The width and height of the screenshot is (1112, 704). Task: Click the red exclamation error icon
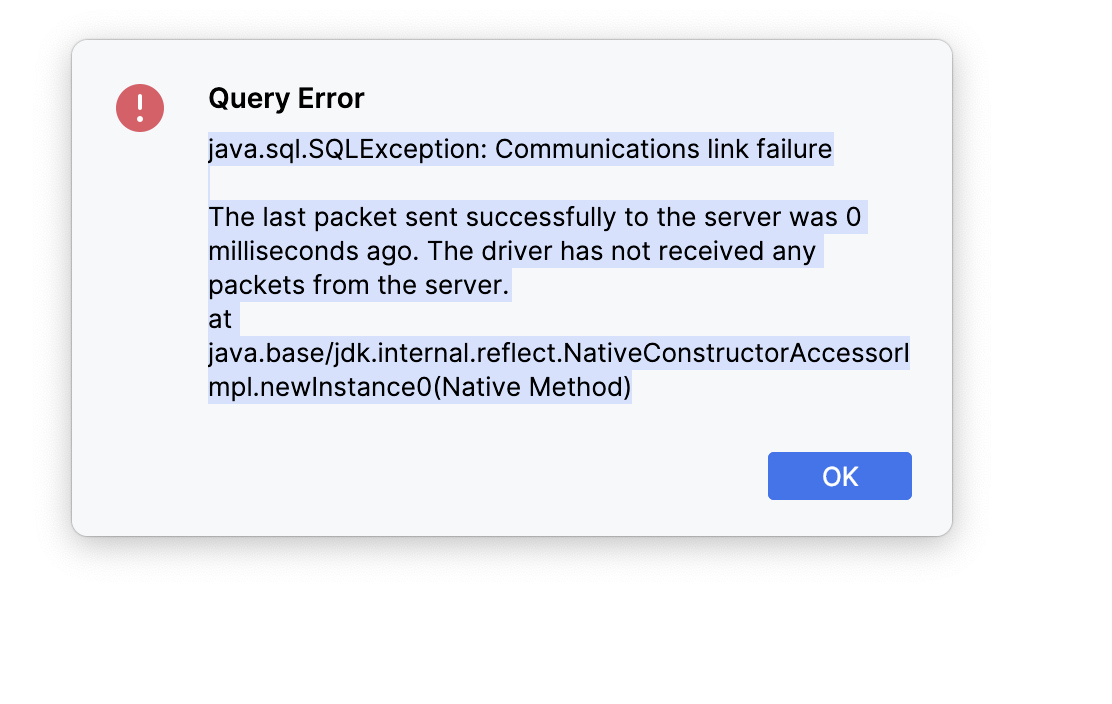pos(140,108)
